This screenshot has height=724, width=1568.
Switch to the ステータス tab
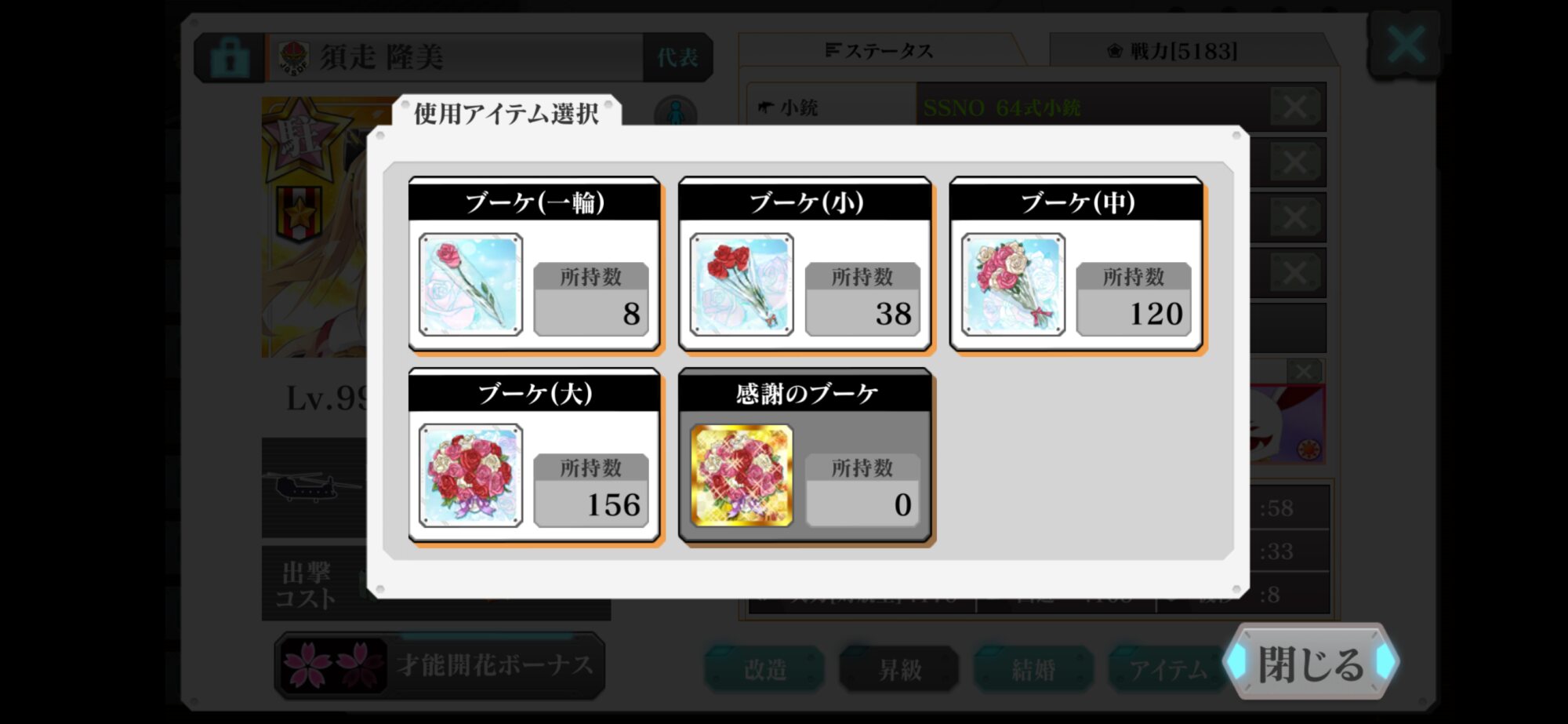pos(880,51)
